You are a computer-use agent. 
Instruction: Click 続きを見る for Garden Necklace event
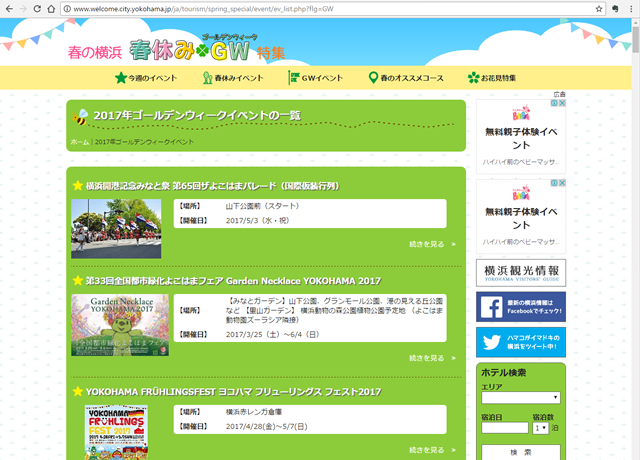tap(432, 358)
